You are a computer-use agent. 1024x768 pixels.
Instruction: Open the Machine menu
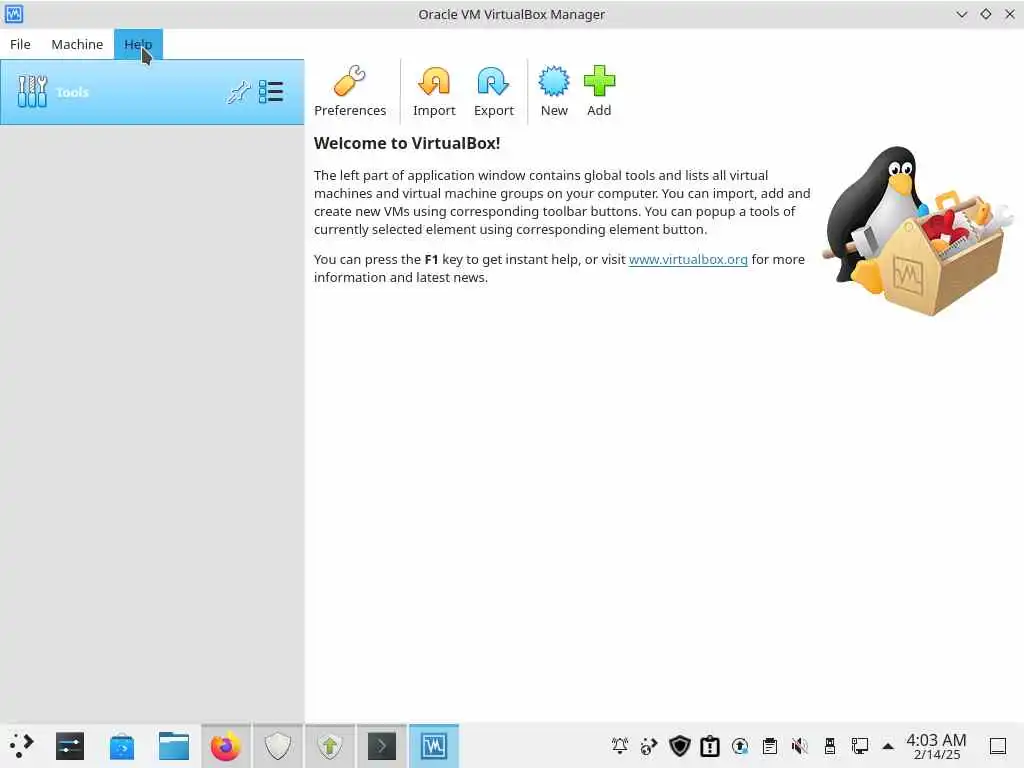click(x=77, y=44)
